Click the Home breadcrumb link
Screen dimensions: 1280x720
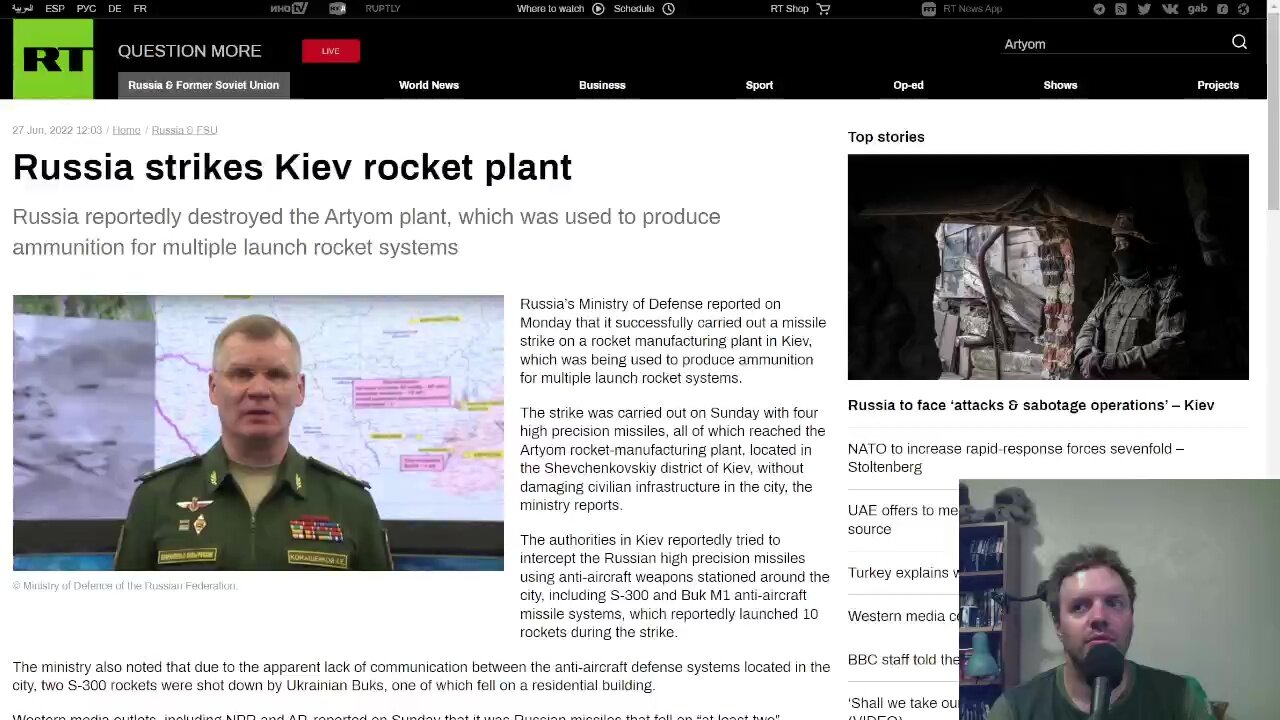[126, 130]
